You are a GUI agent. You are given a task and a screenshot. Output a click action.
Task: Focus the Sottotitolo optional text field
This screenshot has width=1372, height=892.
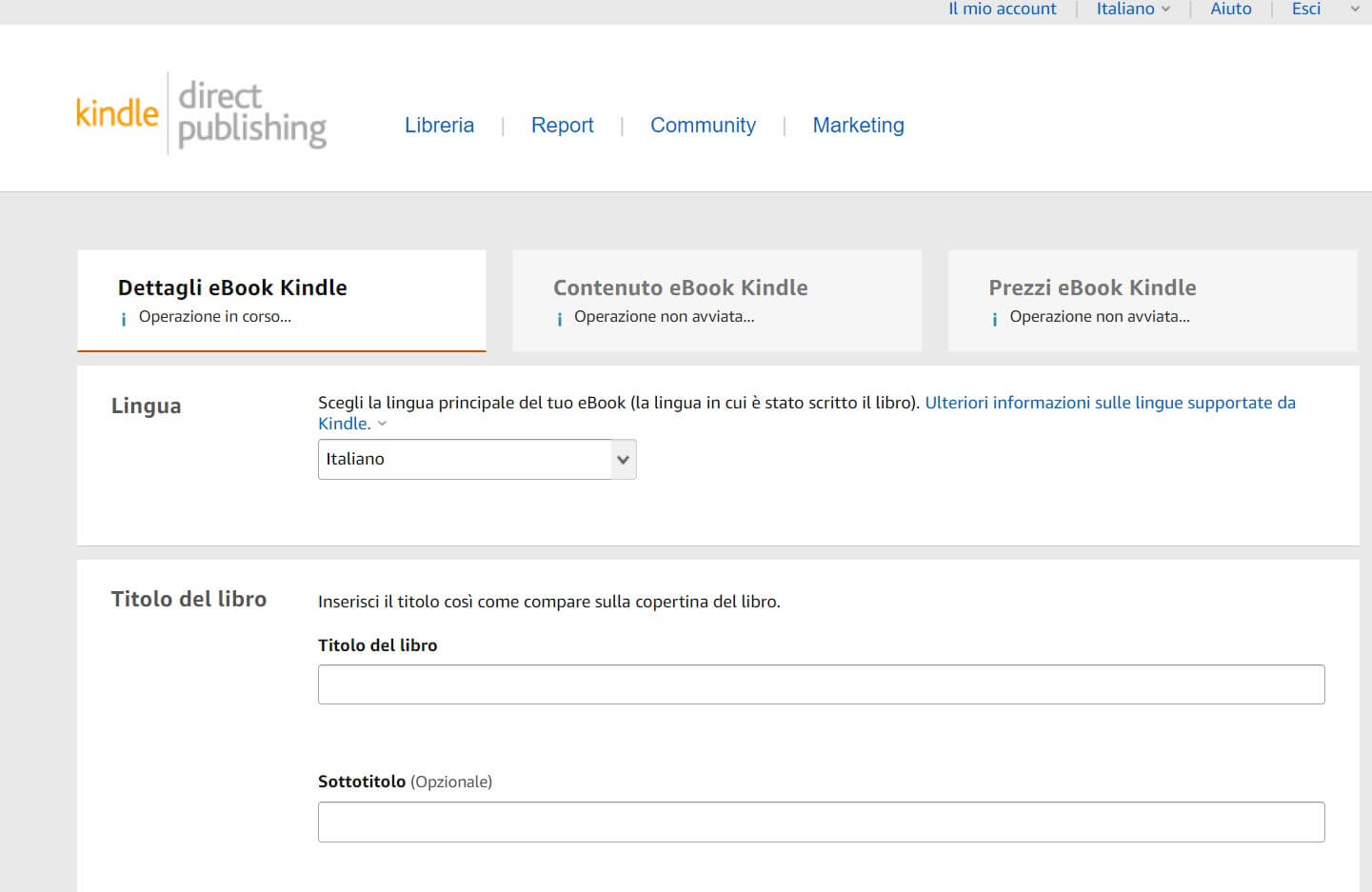[821, 822]
